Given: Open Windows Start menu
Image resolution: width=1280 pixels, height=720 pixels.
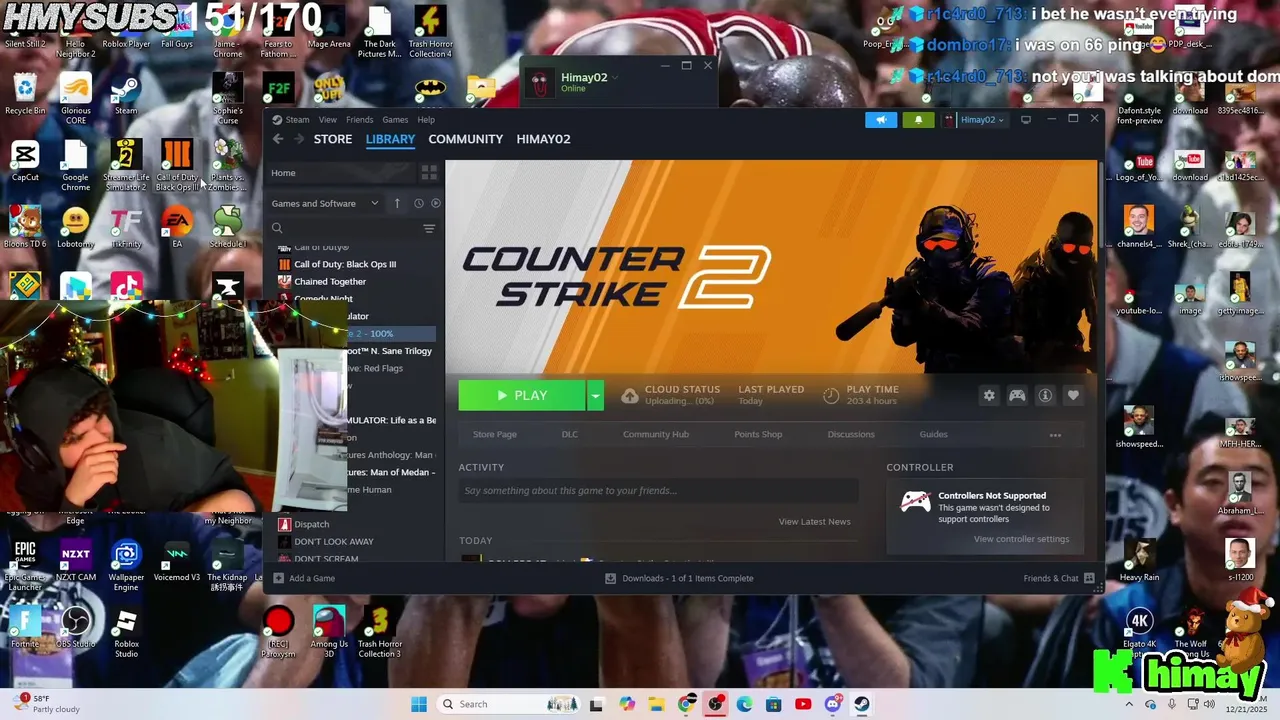Looking at the screenshot, I should pos(418,704).
